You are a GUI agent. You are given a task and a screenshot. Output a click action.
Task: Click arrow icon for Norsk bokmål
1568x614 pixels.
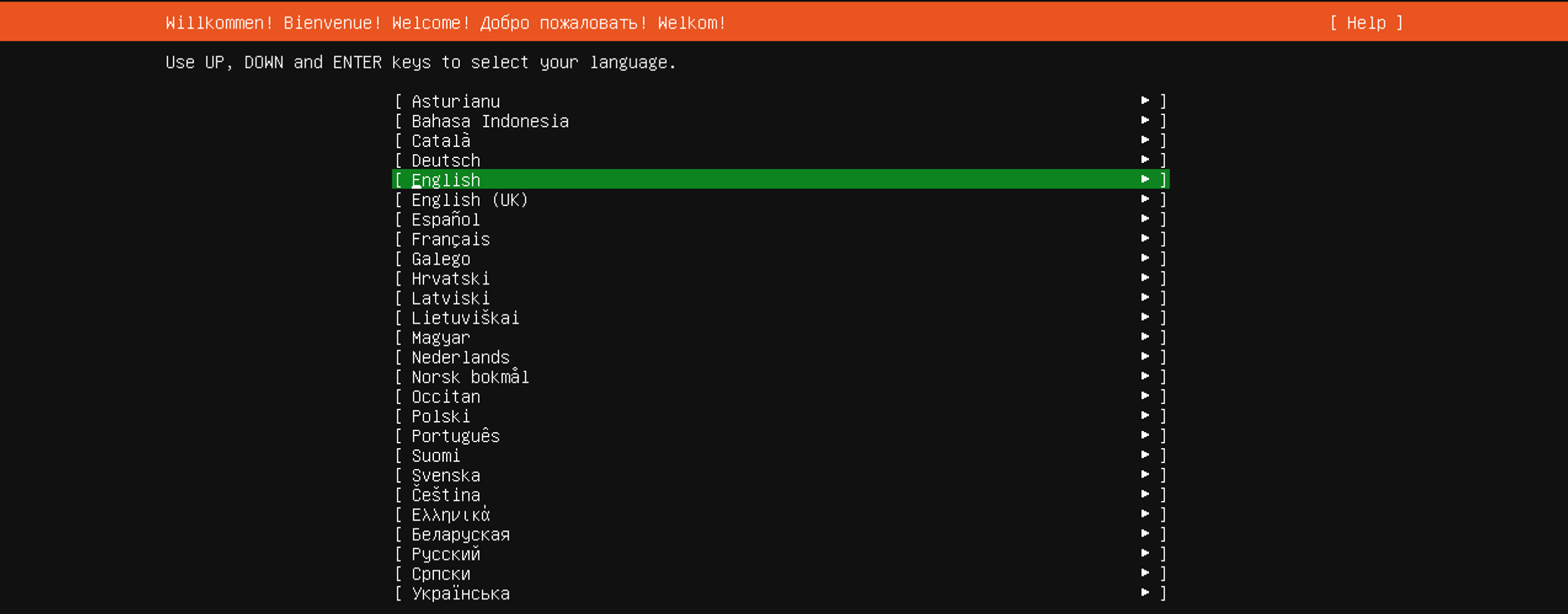click(x=1145, y=376)
